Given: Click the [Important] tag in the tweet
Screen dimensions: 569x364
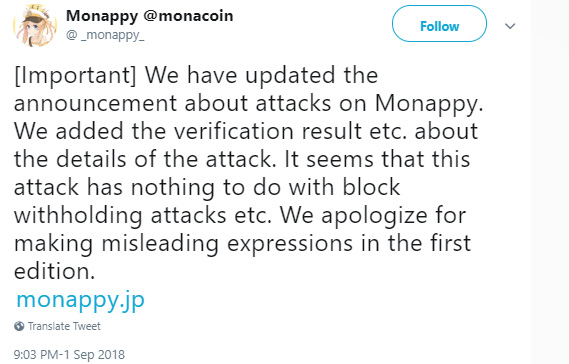Looking at the screenshot, I should coord(75,76).
